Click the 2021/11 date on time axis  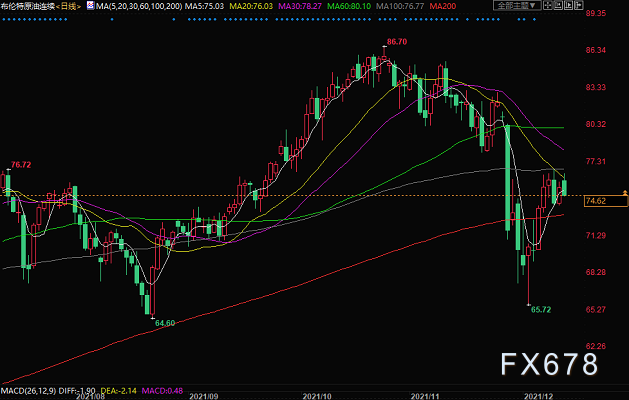click(425, 396)
